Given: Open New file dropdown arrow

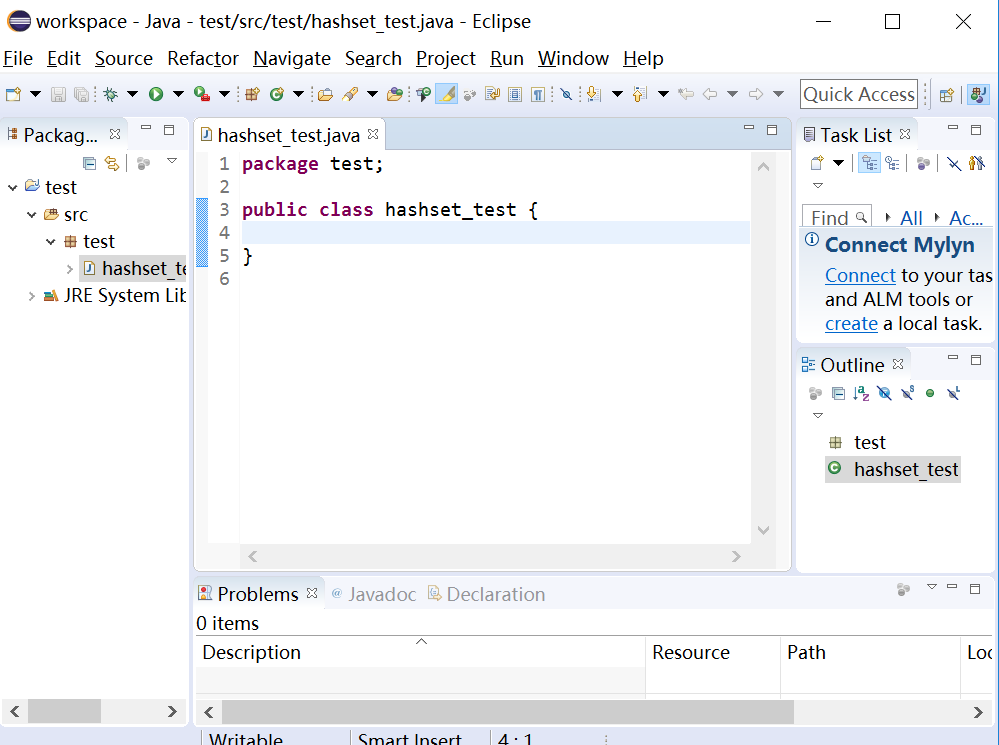Looking at the screenshot, I should point(36,94).
